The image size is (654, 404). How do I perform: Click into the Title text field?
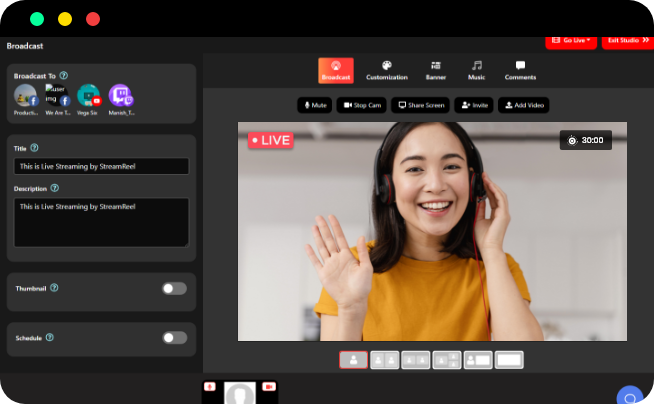pos(102,167)
